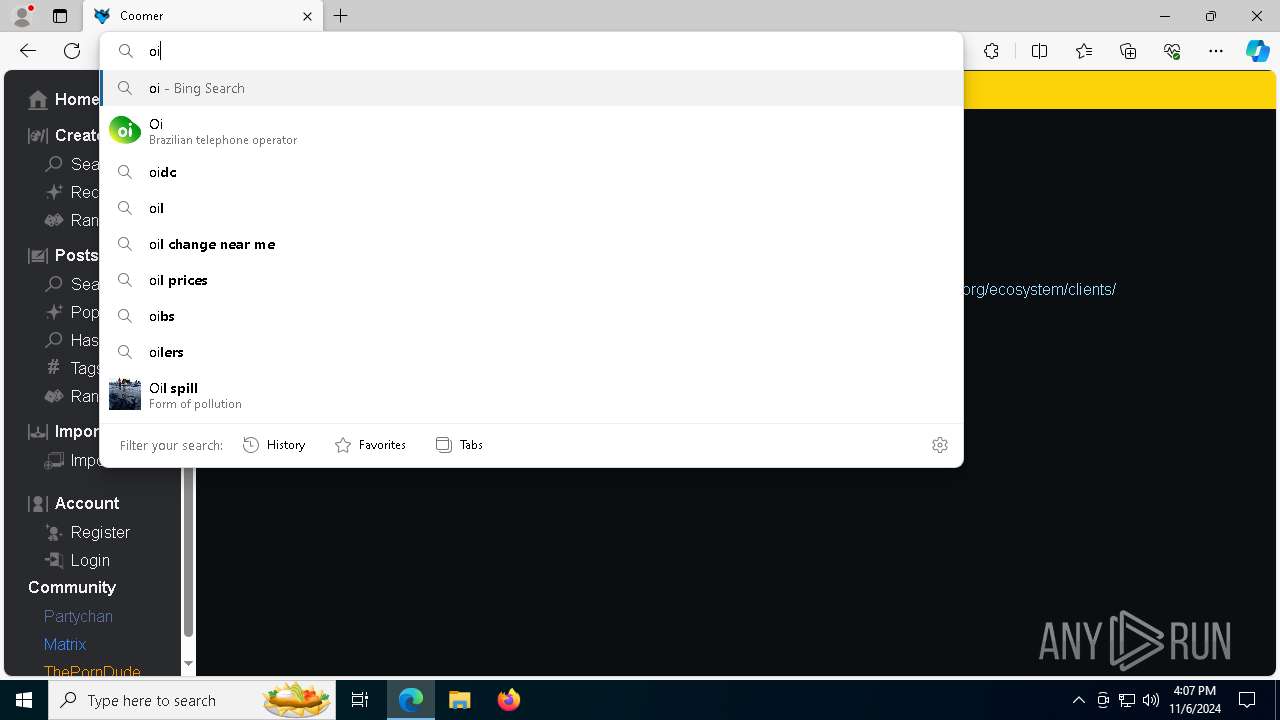Select the Coomer browser tab

[203, 16]
